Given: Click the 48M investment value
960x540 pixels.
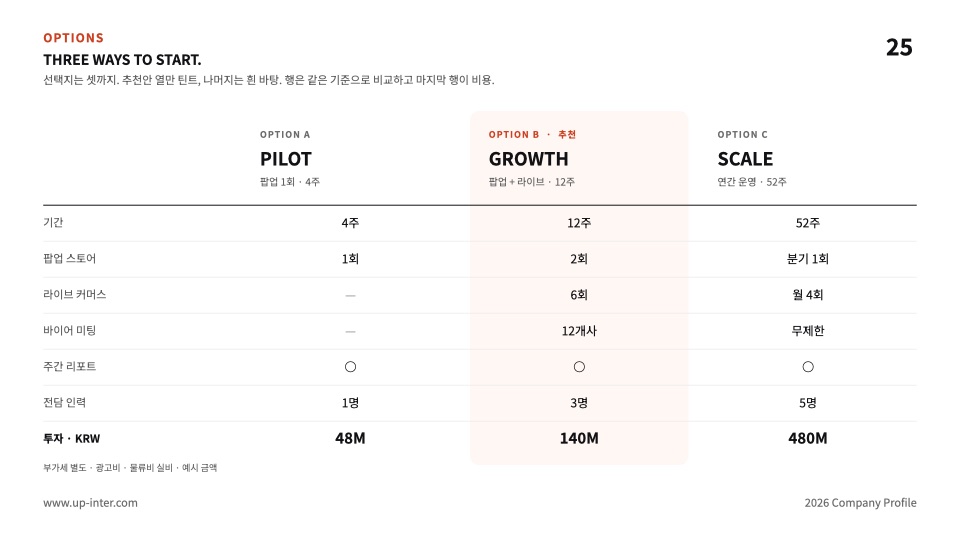Looking at the screenshot, I should (350, 438).
